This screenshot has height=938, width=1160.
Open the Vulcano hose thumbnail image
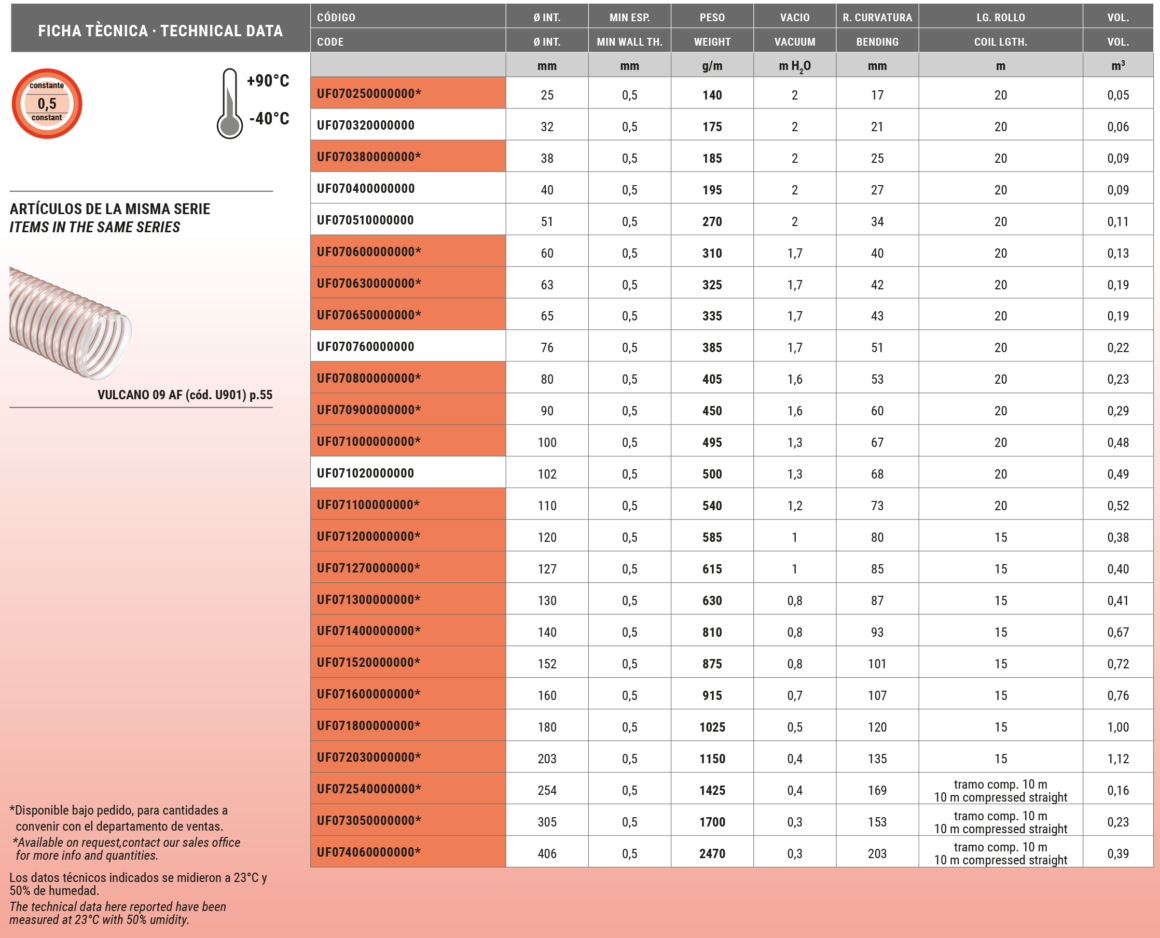tap(70, 321)
